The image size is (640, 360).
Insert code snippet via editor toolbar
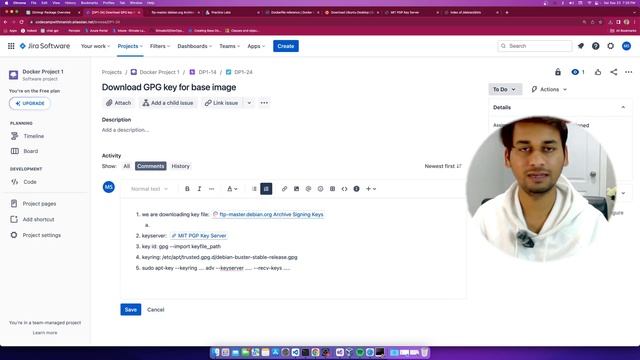[344, 189]
